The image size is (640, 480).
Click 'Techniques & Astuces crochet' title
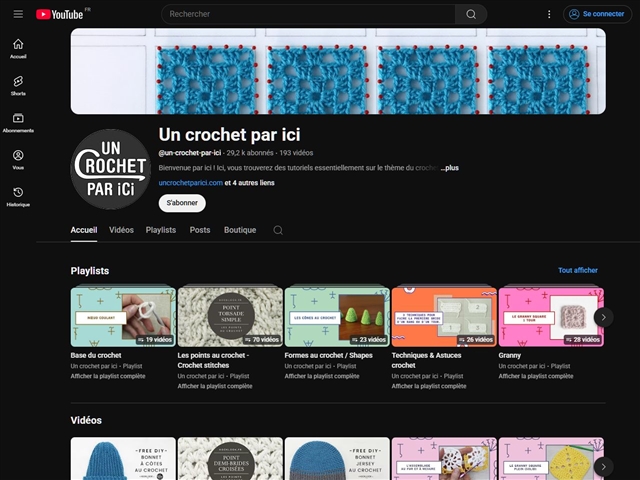(427, 360)
